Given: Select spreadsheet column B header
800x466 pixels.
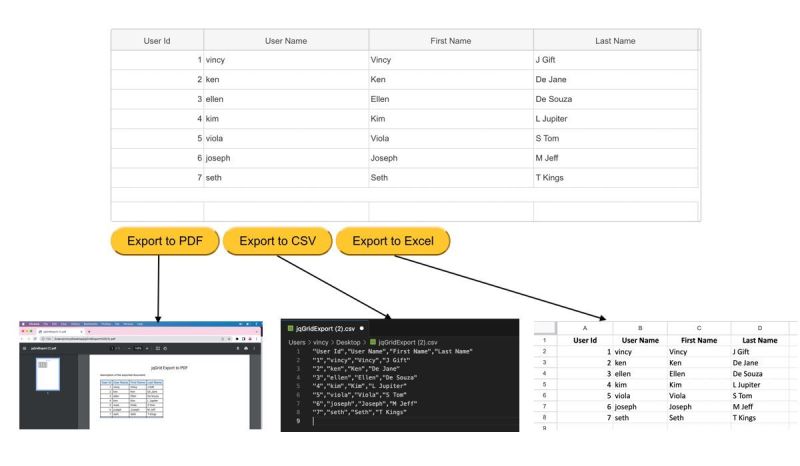Looking at the screenshot, I should pyautogui.click(x=640, y=328).
